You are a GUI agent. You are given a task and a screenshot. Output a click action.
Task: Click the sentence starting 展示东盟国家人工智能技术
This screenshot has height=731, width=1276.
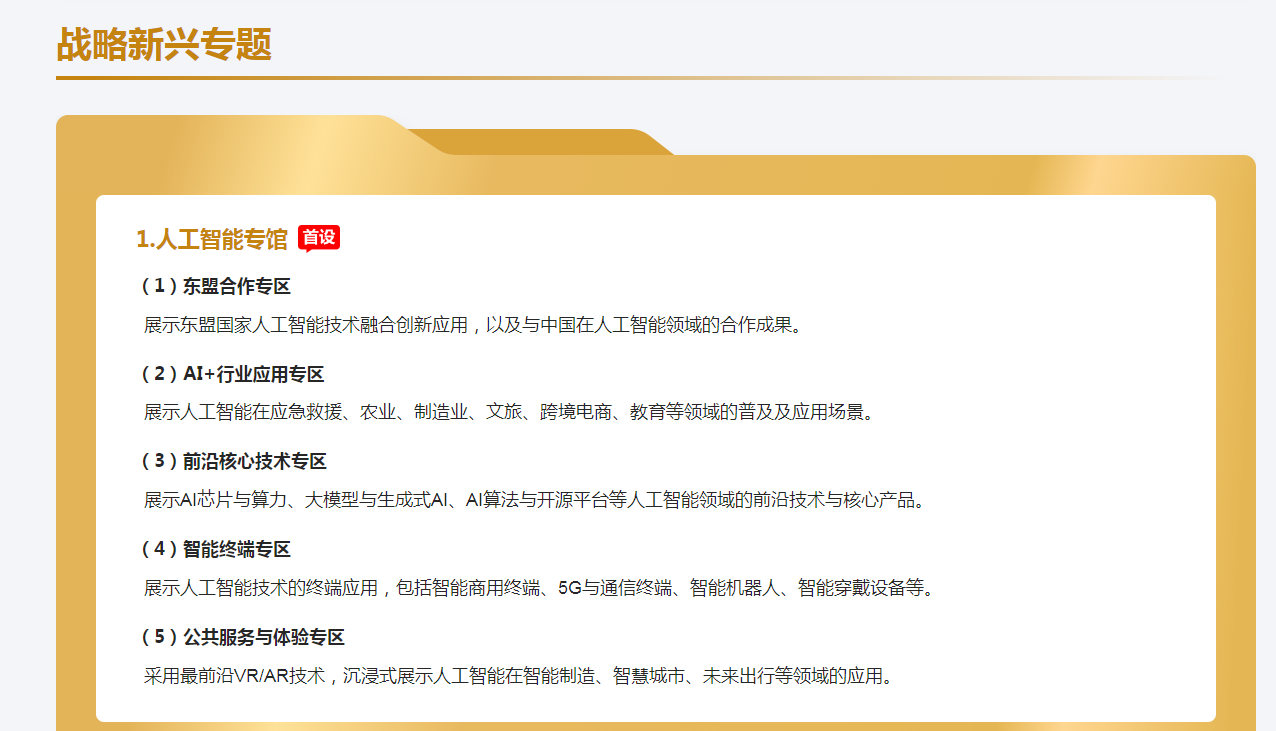(x=472, y=325)
